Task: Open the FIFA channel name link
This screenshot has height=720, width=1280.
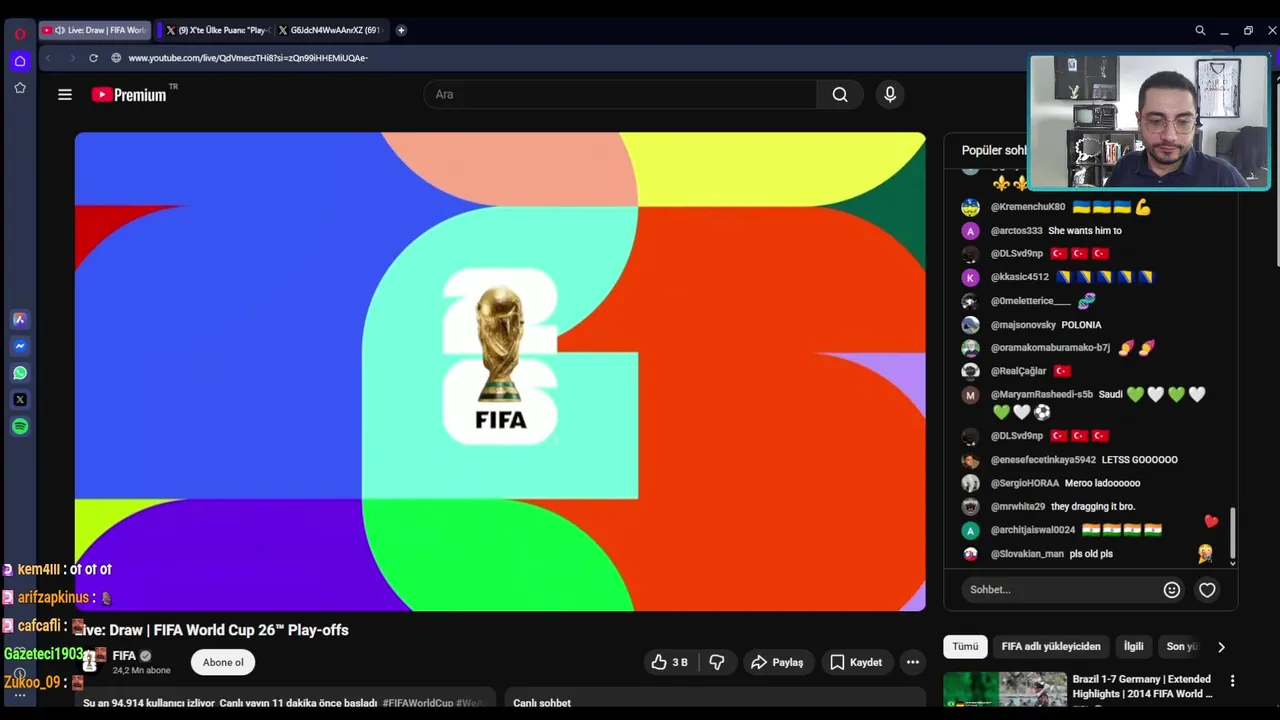Action: (x=124, y=656)
